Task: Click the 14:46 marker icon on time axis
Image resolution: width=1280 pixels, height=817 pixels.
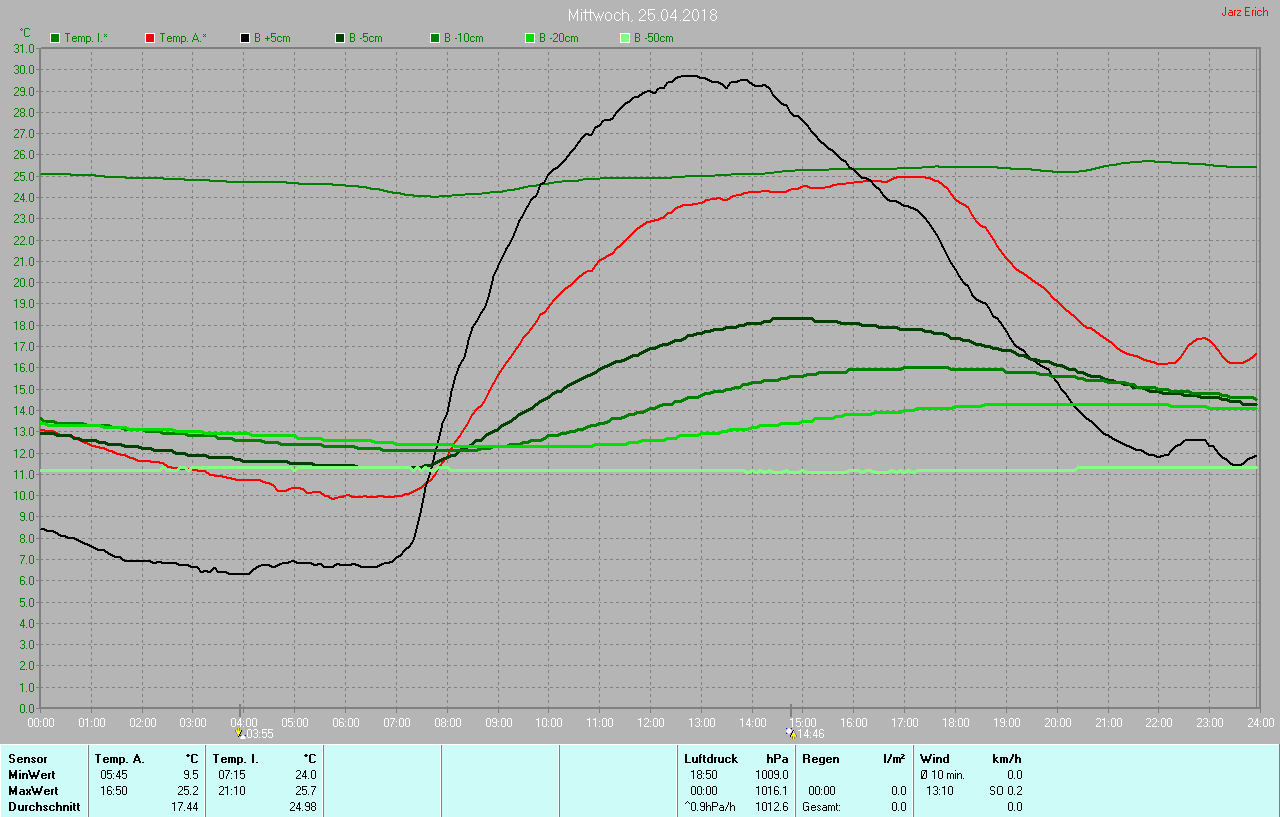Action: (790, 732)
